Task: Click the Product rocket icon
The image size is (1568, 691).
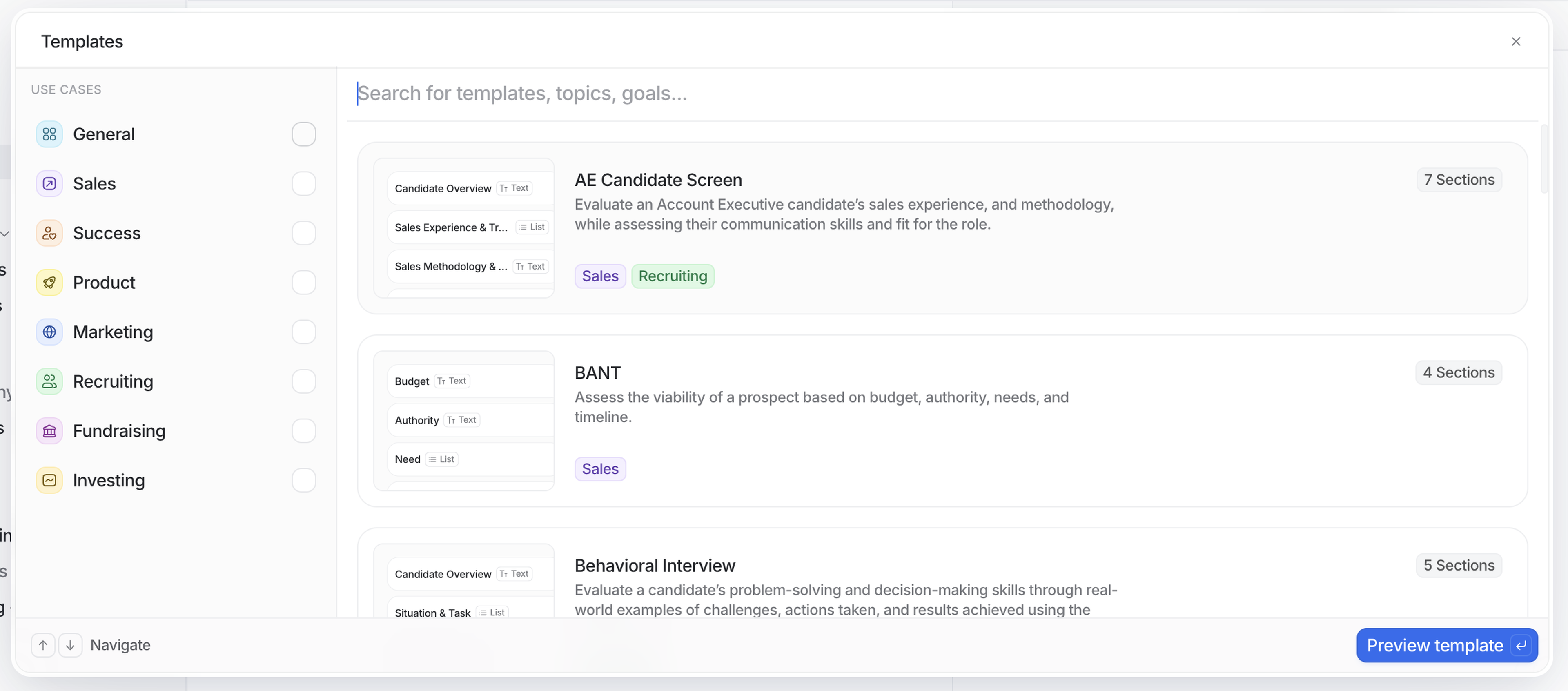Action: tap(49, 283)
